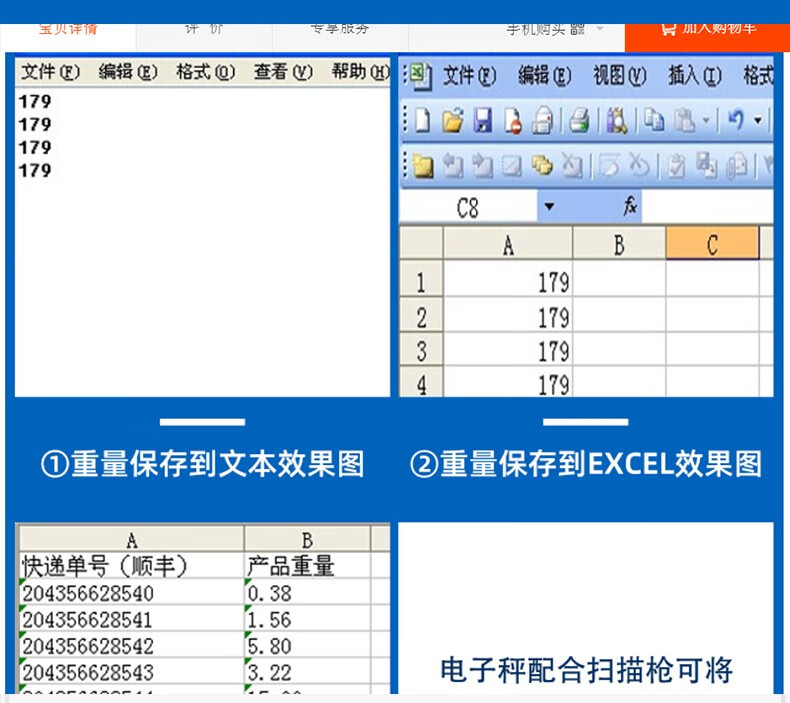Select column C header in Excel
This screenshot has width=790, height=703.
712,245
